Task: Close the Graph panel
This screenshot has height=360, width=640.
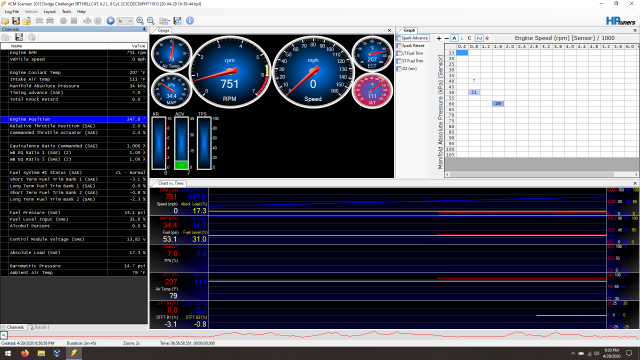Action: point(635,31)
